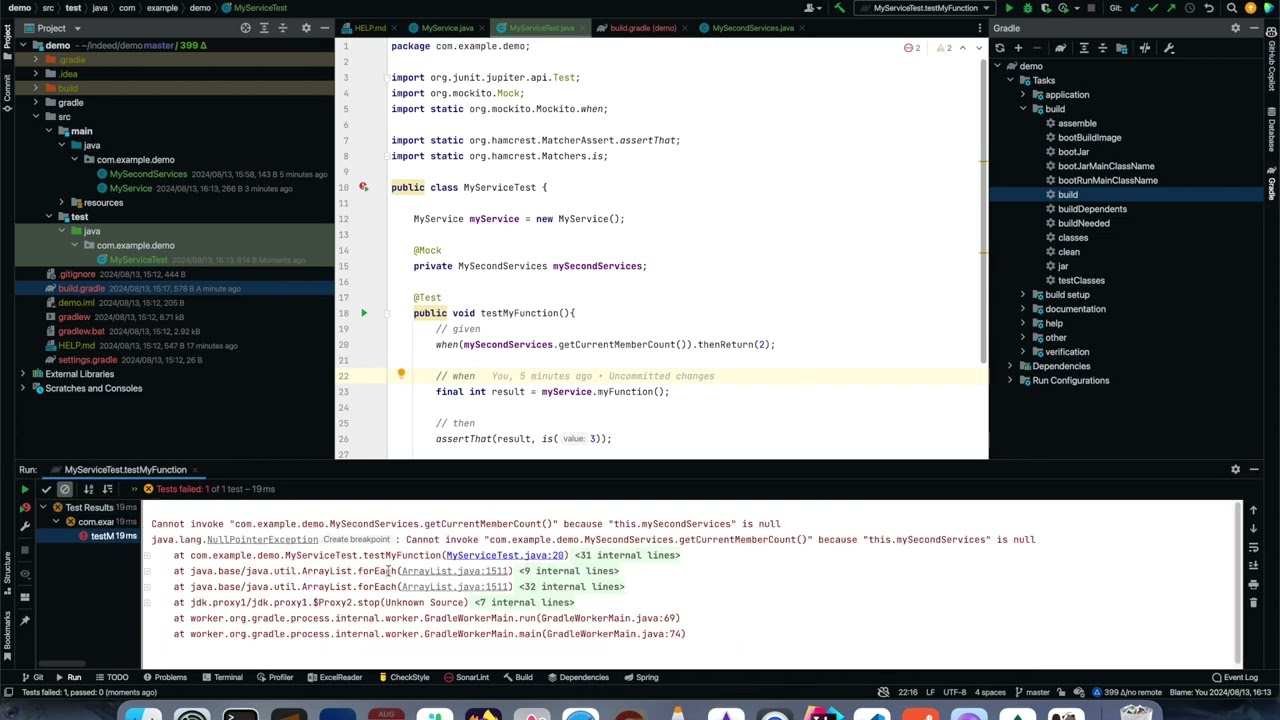The height and width of the screenshot is (720, 1280).
Task: Open Gradle panel gear options
Action: click(1235, 28)
